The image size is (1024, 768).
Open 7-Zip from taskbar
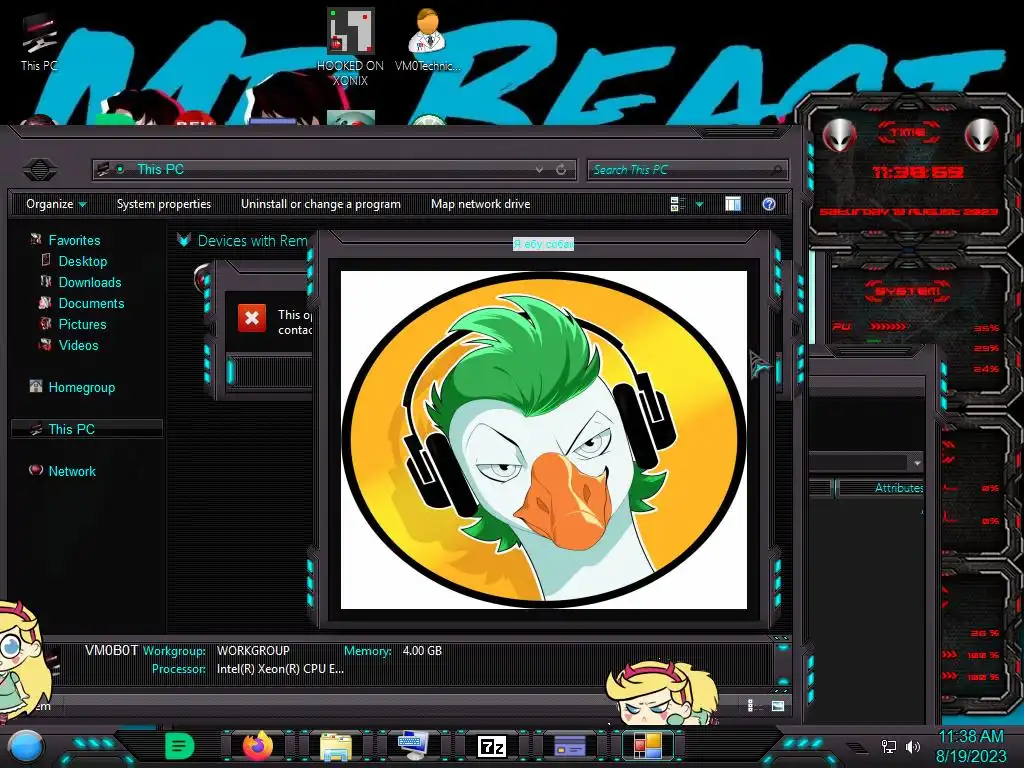492,746
